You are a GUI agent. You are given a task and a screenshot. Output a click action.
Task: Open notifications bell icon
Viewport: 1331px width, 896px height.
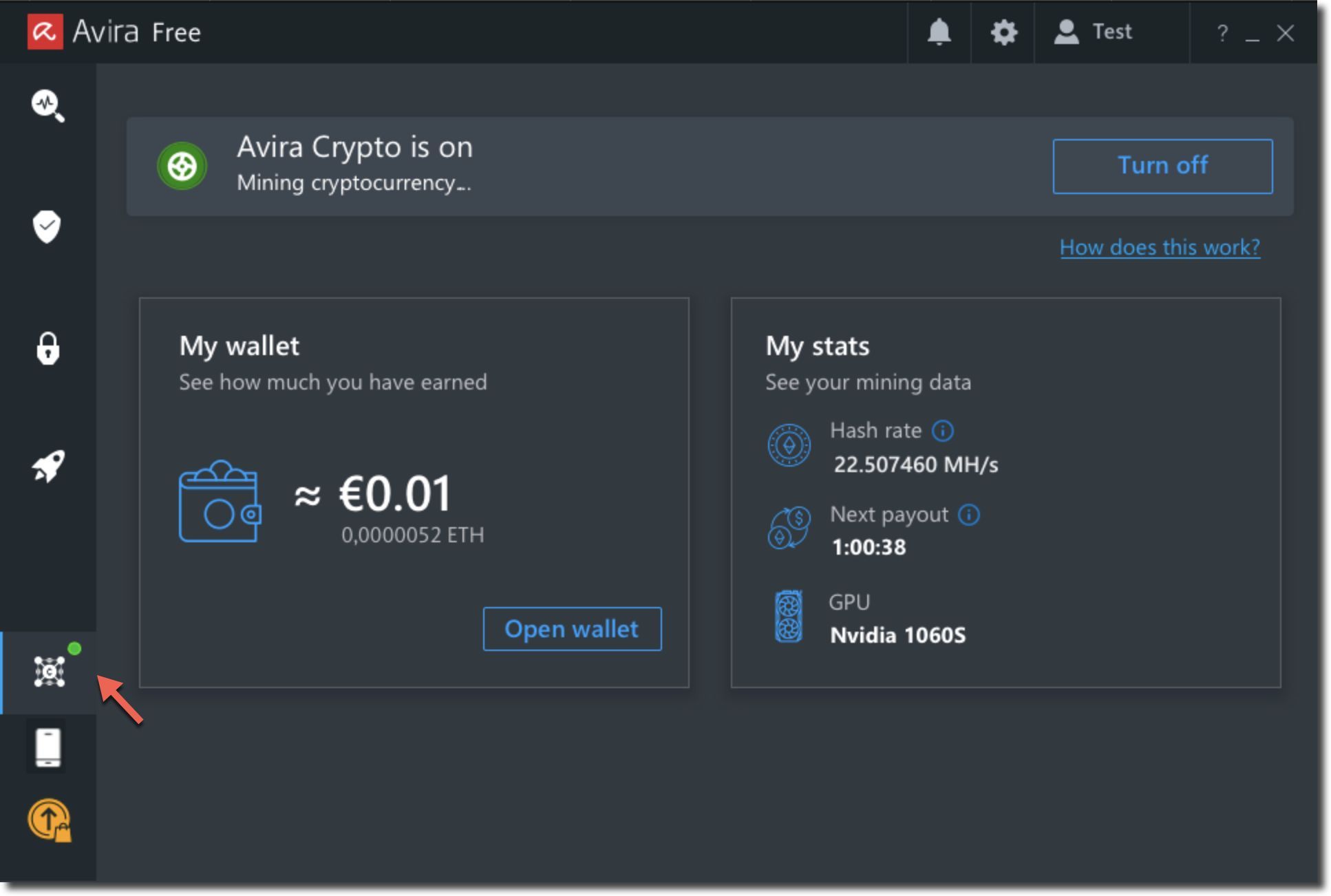pyautogui.click(x=939, y=32)
